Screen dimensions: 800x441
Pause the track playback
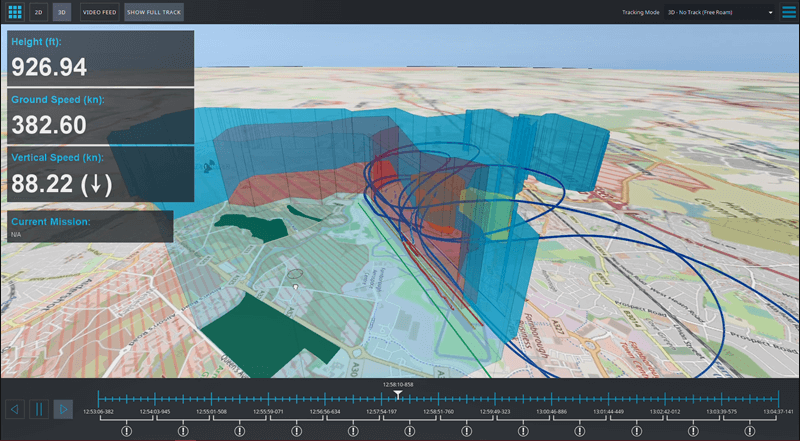(x=39, y=409)
